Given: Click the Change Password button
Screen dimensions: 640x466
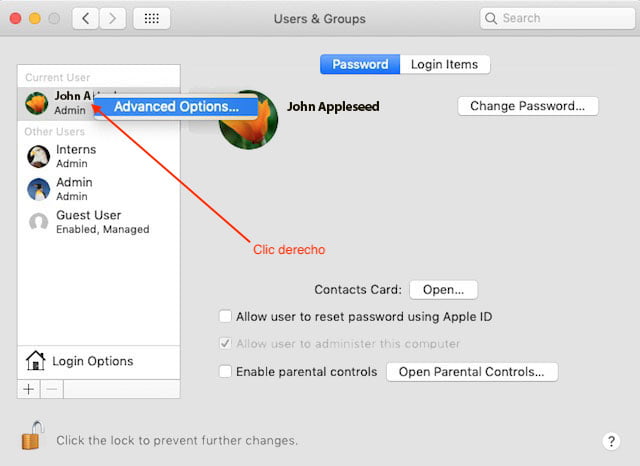Looking at the screenshot, I should coord(527,106).
